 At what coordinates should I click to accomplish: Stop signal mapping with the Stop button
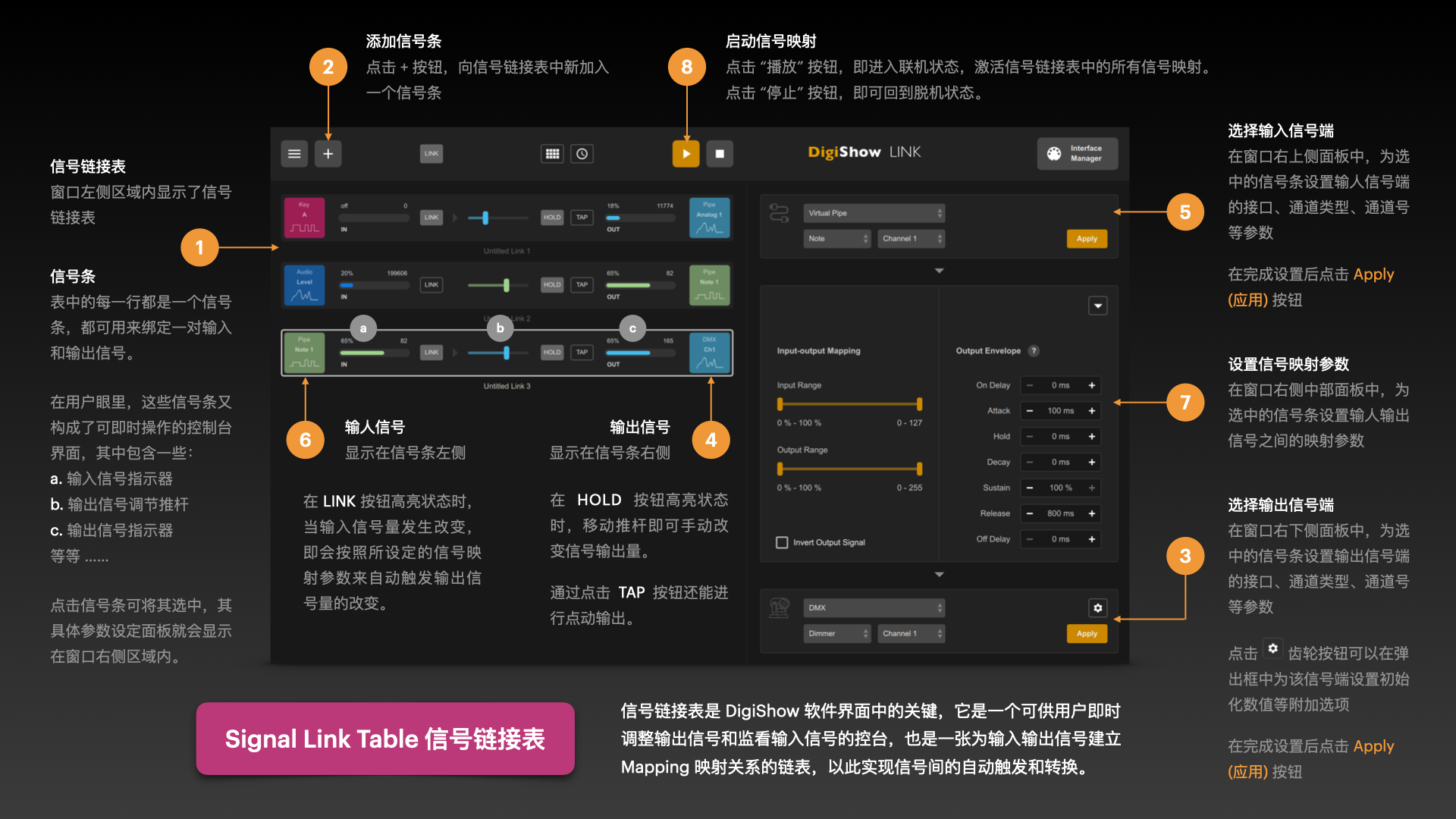click(720, 154)
